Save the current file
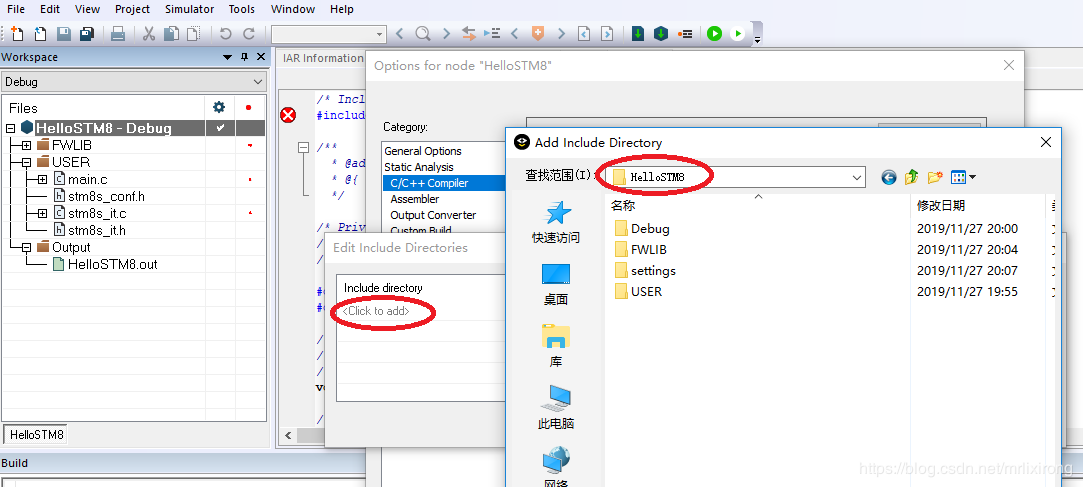 click(x=64, y=33)
